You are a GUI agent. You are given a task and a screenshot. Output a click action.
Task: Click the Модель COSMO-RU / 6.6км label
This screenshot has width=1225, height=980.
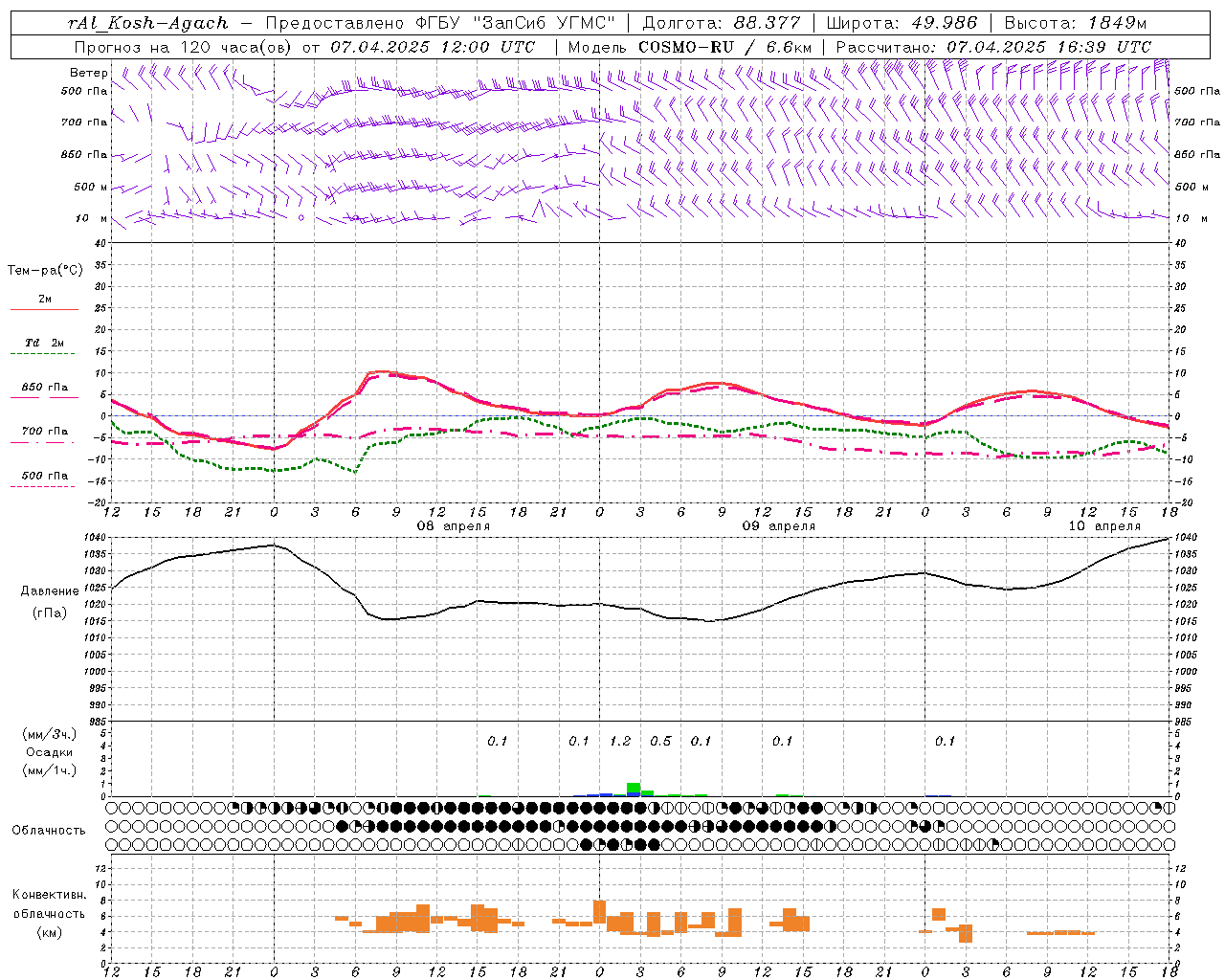point(690,46)
